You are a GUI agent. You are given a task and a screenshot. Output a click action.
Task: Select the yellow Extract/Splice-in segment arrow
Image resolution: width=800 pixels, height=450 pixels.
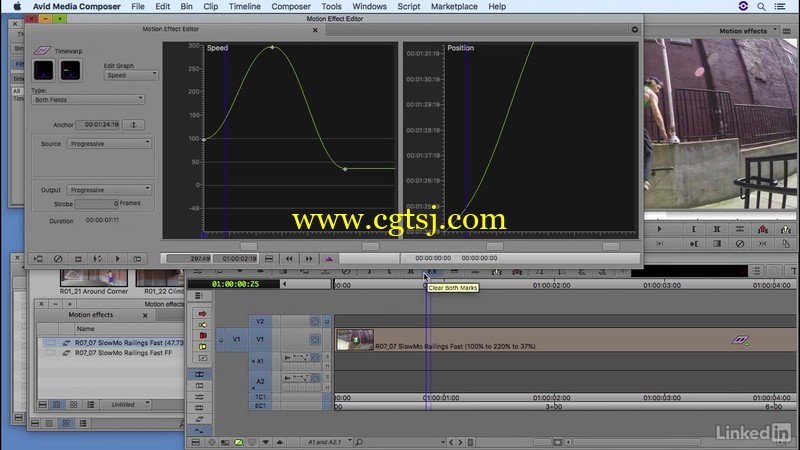pos(203,324)
